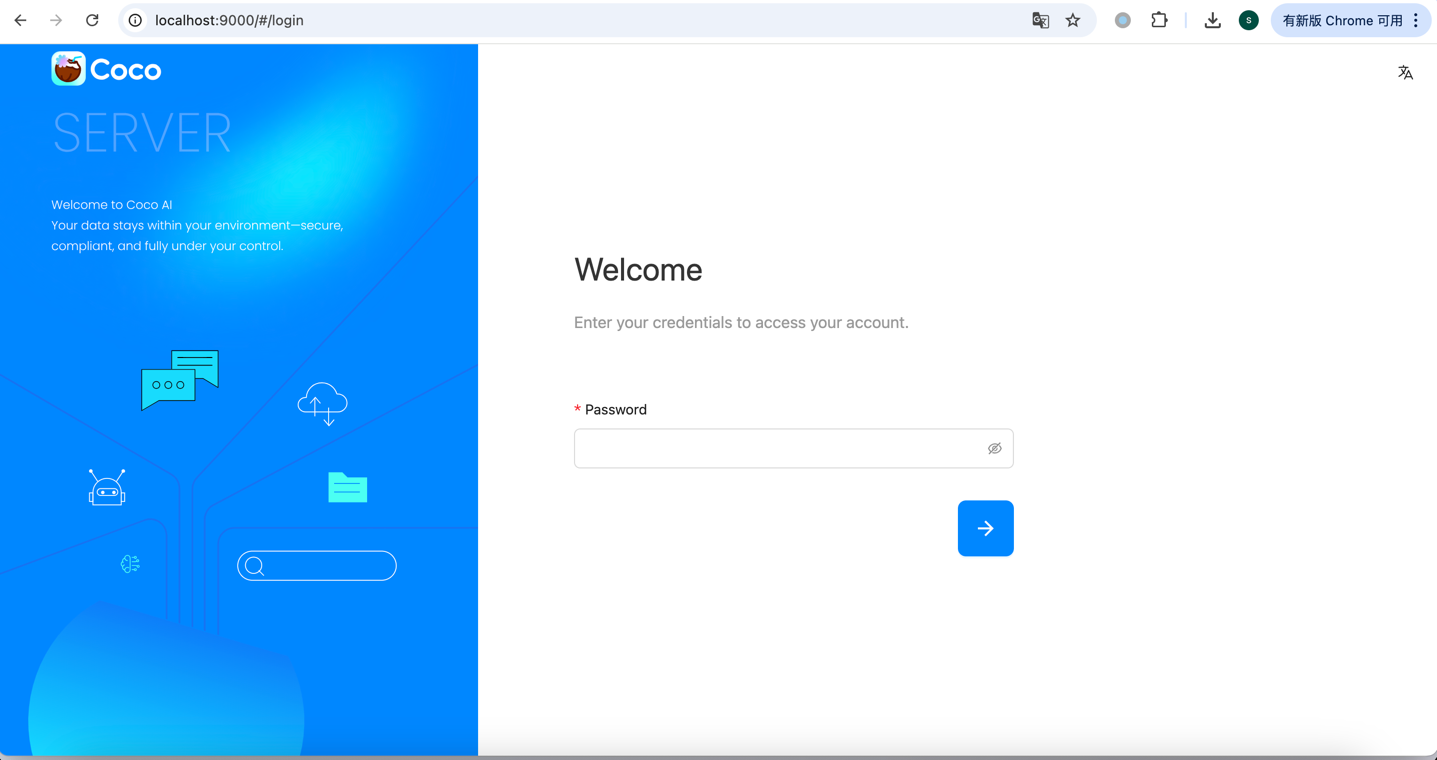Bookmark this page with the star icon
The width and height of the screenshot is (1437, 760).
(1073, 20)
